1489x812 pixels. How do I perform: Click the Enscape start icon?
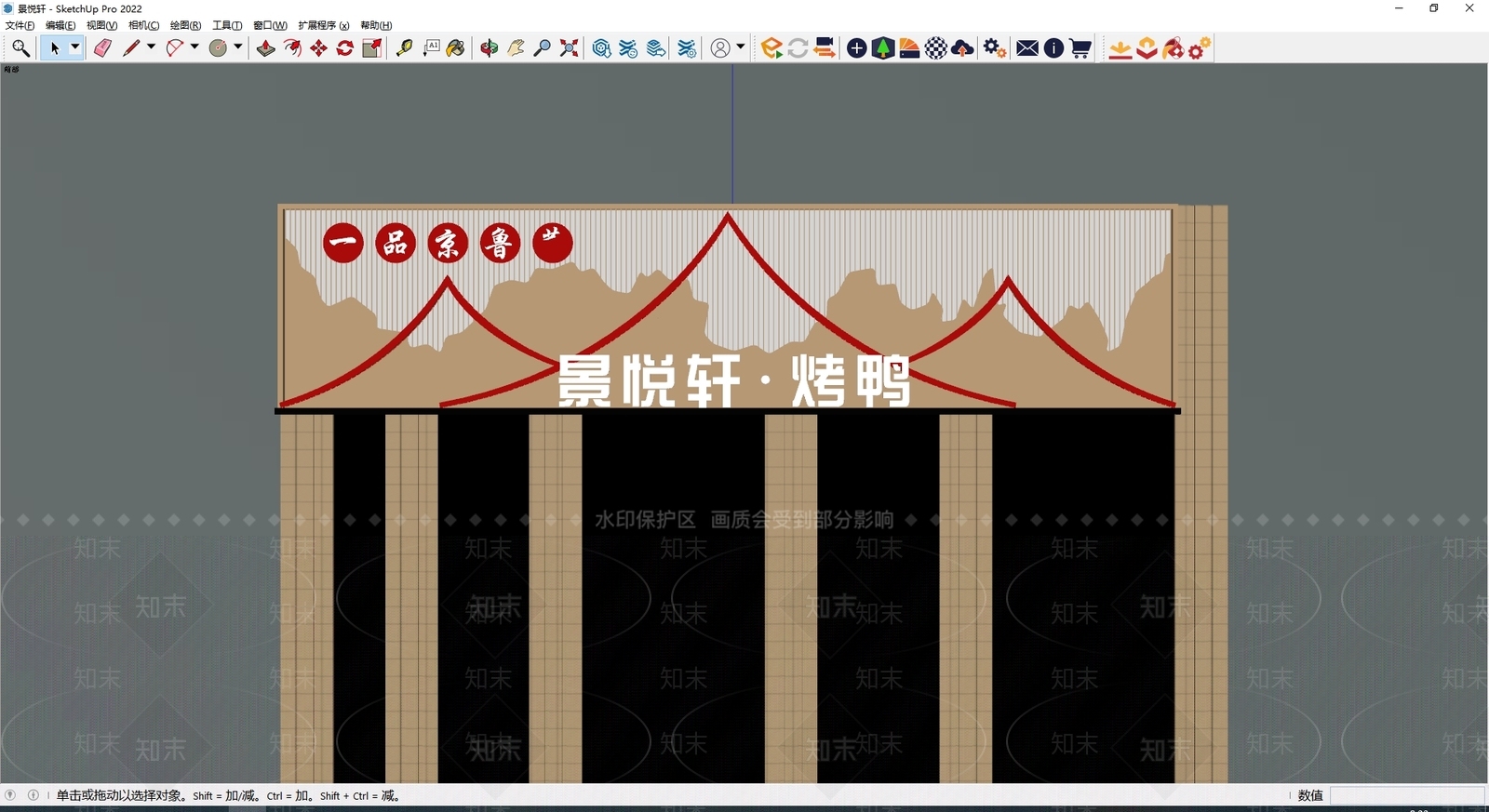pos(771,48)
